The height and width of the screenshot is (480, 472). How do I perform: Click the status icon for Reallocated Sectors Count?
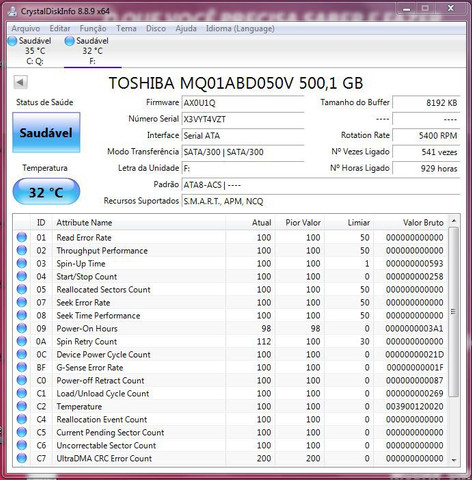[x=22, y=289]
